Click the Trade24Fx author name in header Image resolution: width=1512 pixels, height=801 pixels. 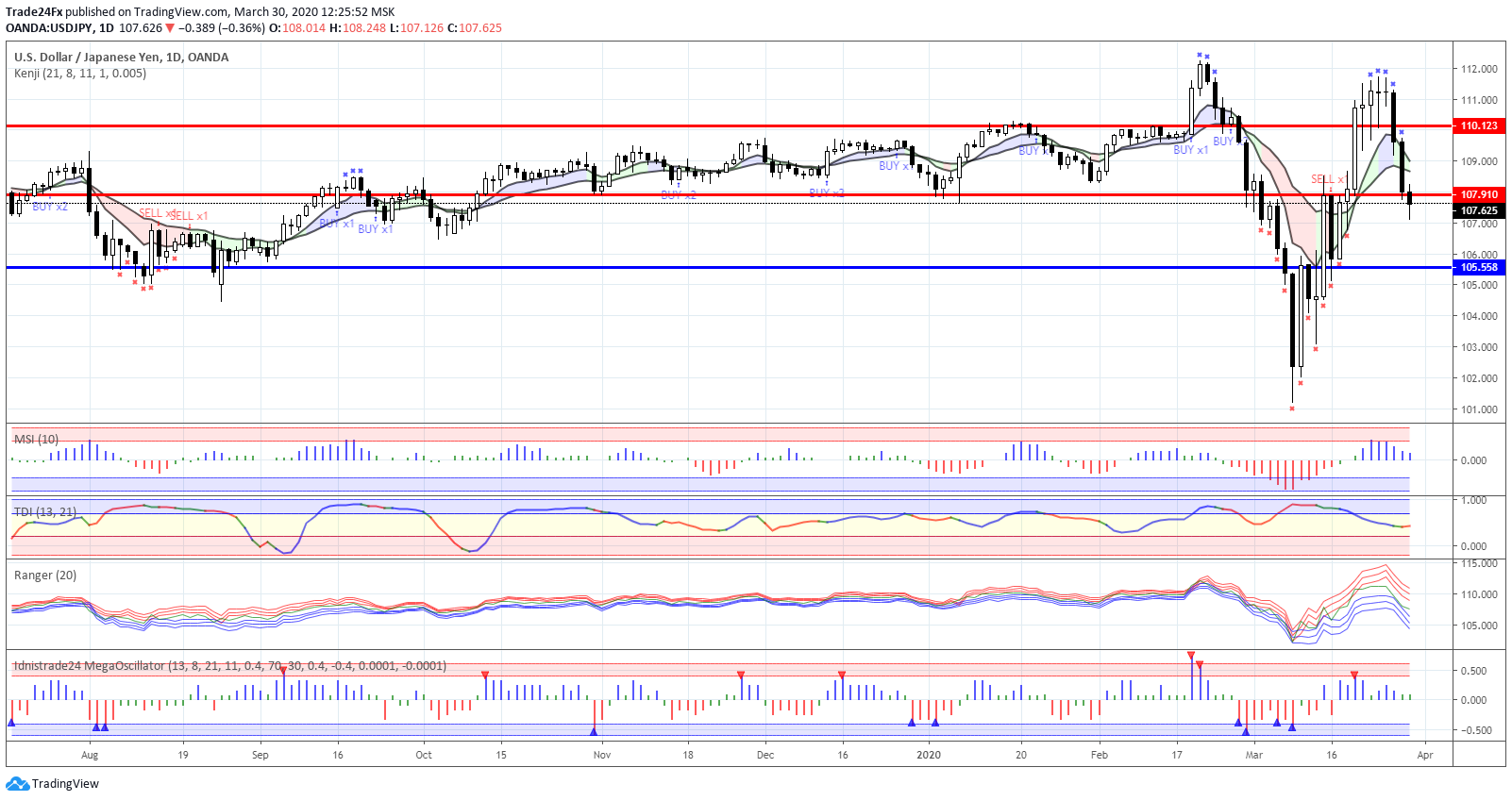pyautogui.click(x=34, y=12)
